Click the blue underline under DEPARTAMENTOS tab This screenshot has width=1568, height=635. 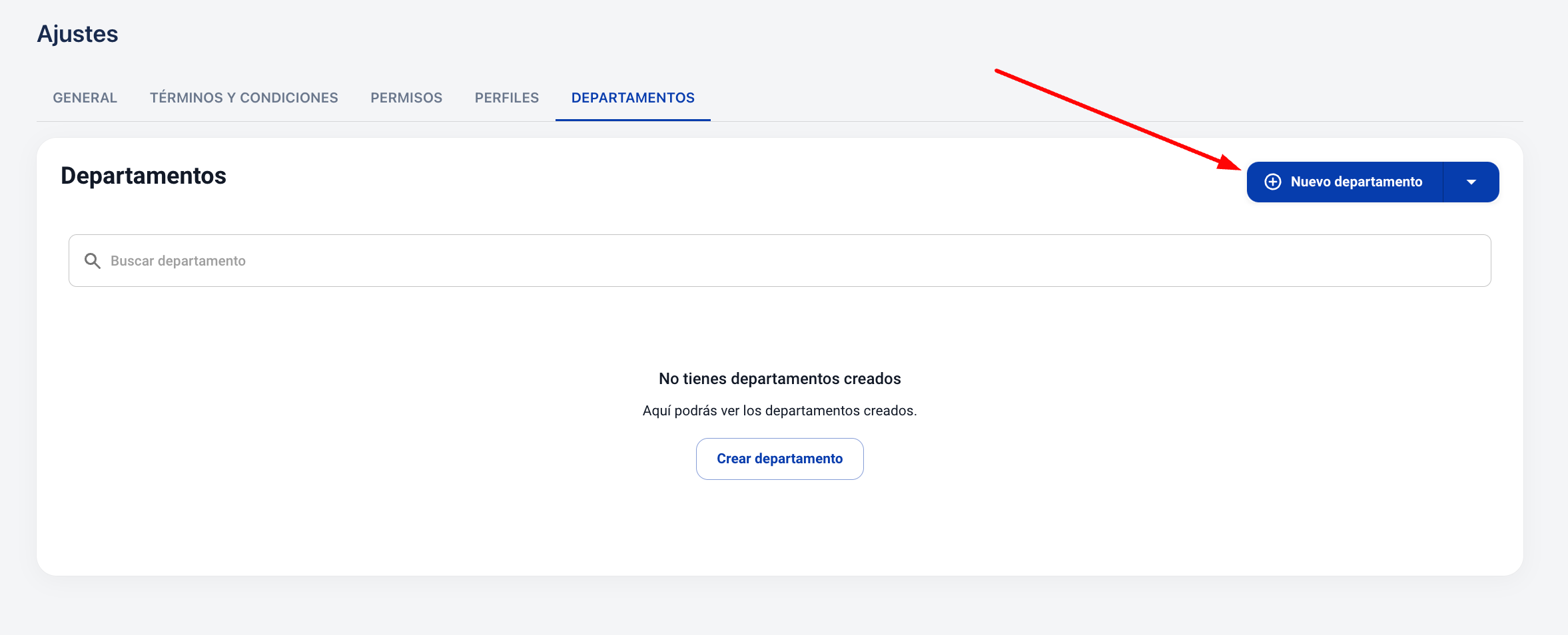633,120
